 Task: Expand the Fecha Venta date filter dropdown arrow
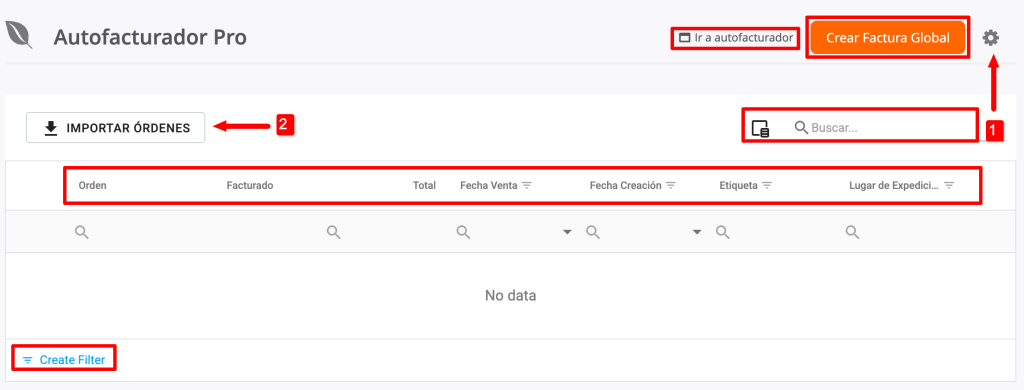[568, 232]
